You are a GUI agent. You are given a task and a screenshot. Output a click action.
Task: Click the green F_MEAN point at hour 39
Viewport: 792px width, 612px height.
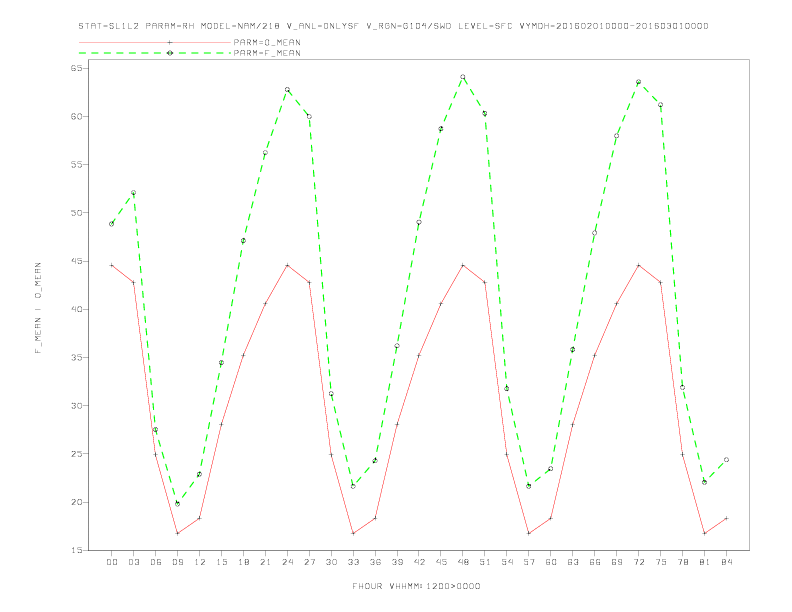click(397, 346)
